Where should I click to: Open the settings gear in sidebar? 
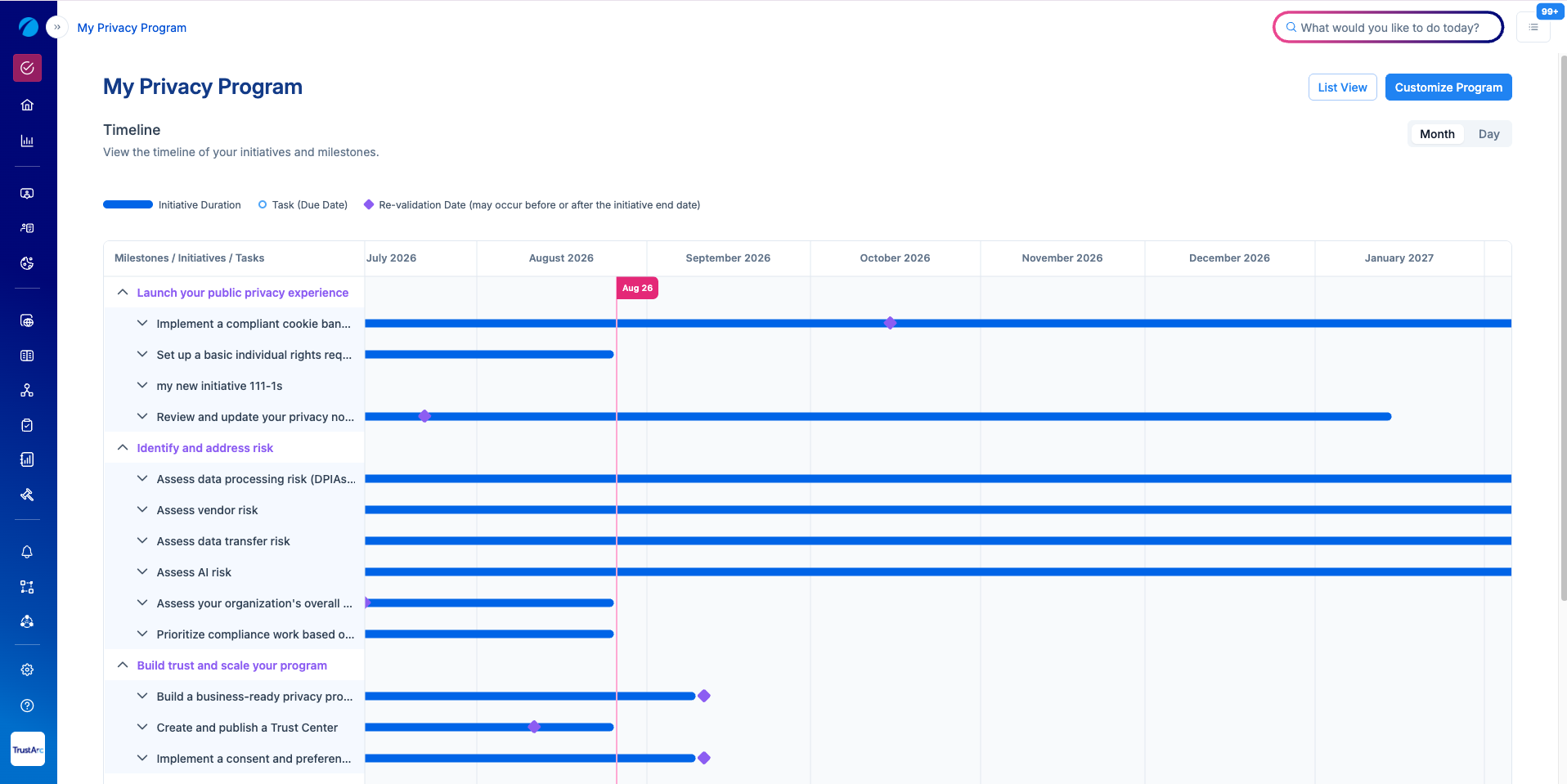pos(27,670)
